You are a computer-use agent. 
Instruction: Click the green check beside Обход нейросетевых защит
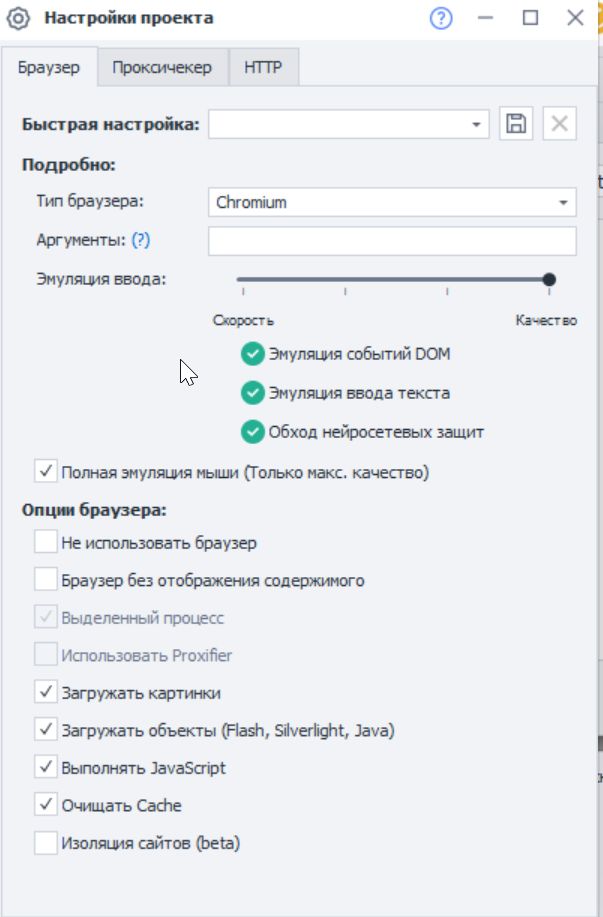click(x=252, y=432)
